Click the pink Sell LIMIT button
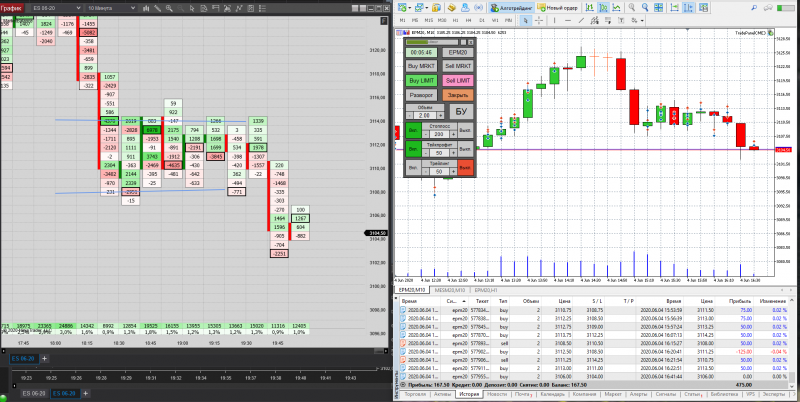The width and height of the screenshot is (800, 402). coord(458,80)
